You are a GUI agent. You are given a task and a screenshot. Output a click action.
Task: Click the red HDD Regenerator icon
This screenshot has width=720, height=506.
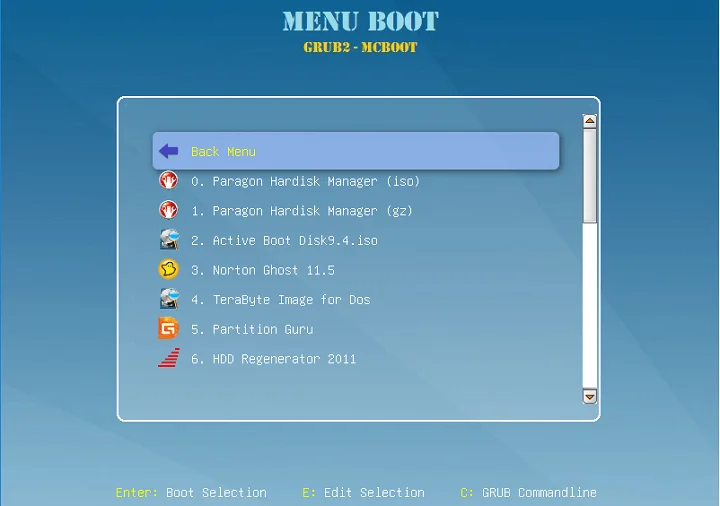coord(168,358)
